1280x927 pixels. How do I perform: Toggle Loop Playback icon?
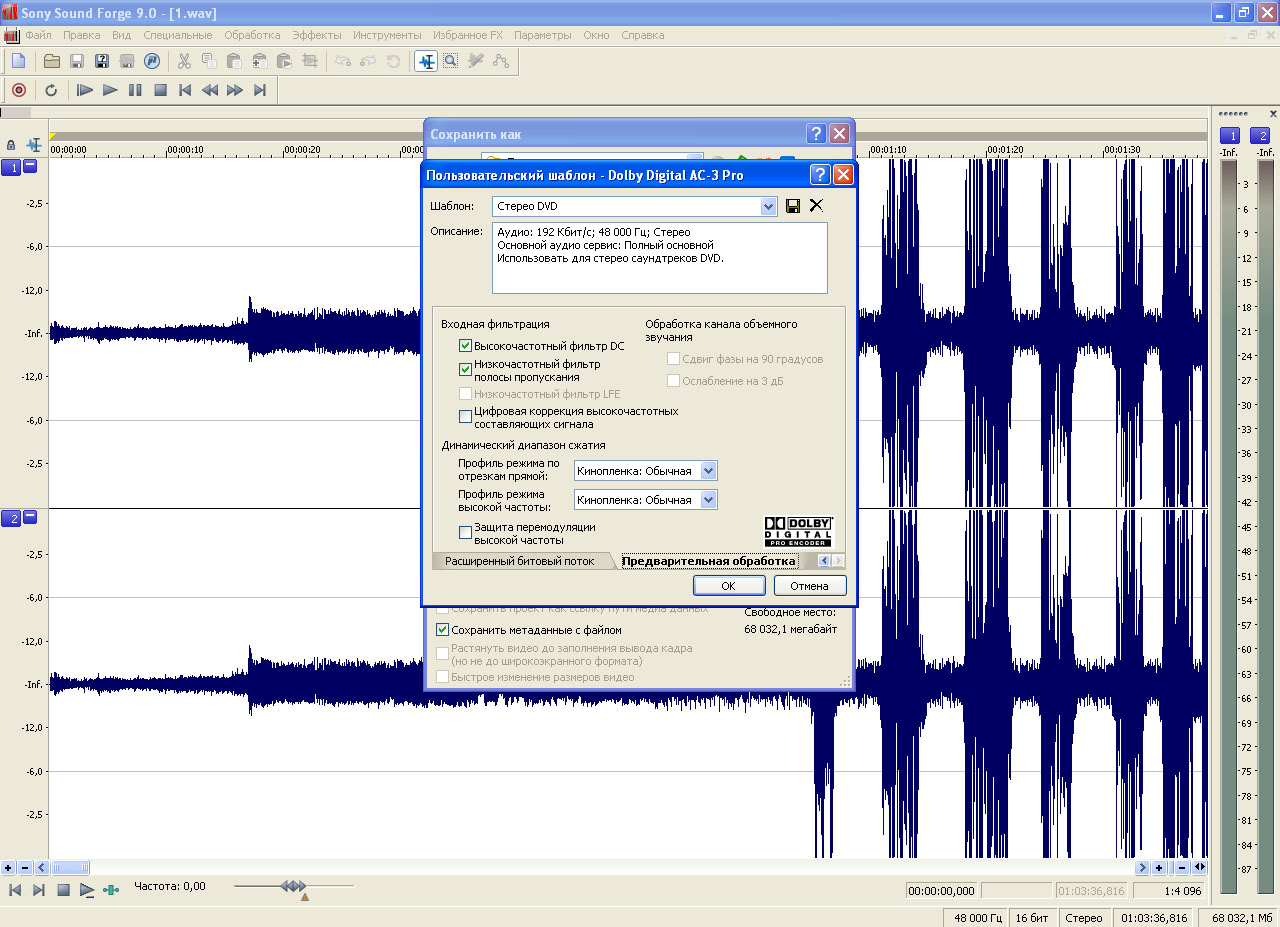click(51, 90)
